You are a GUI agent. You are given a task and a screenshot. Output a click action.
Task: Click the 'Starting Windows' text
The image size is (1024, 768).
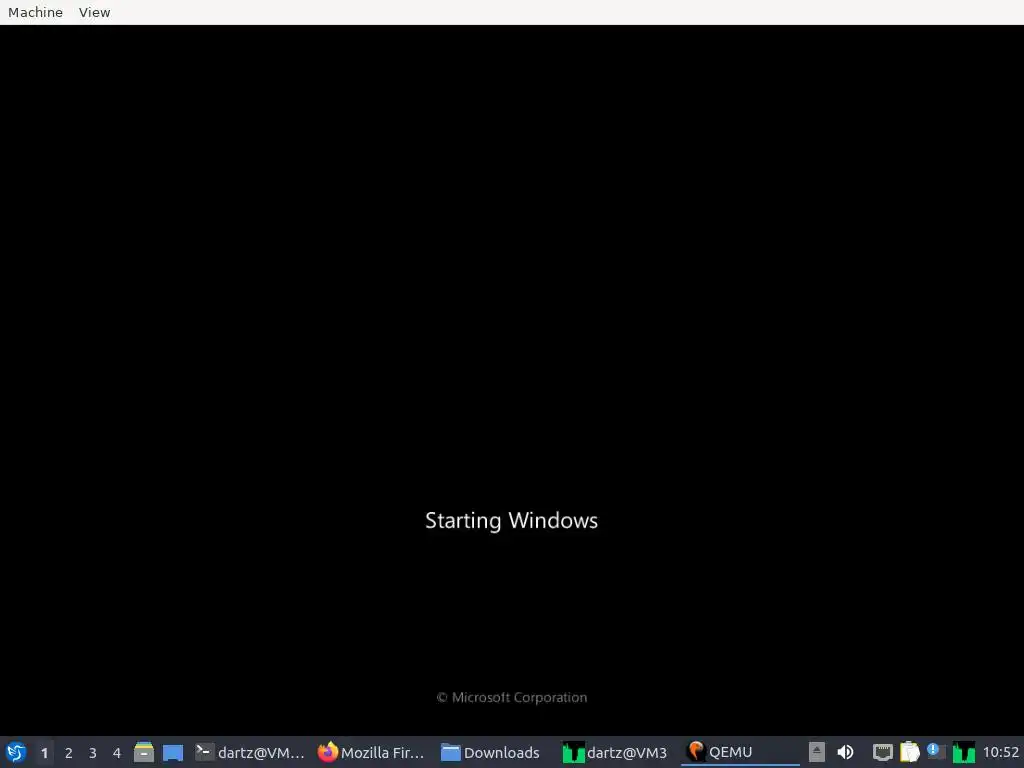coord(511,520)
